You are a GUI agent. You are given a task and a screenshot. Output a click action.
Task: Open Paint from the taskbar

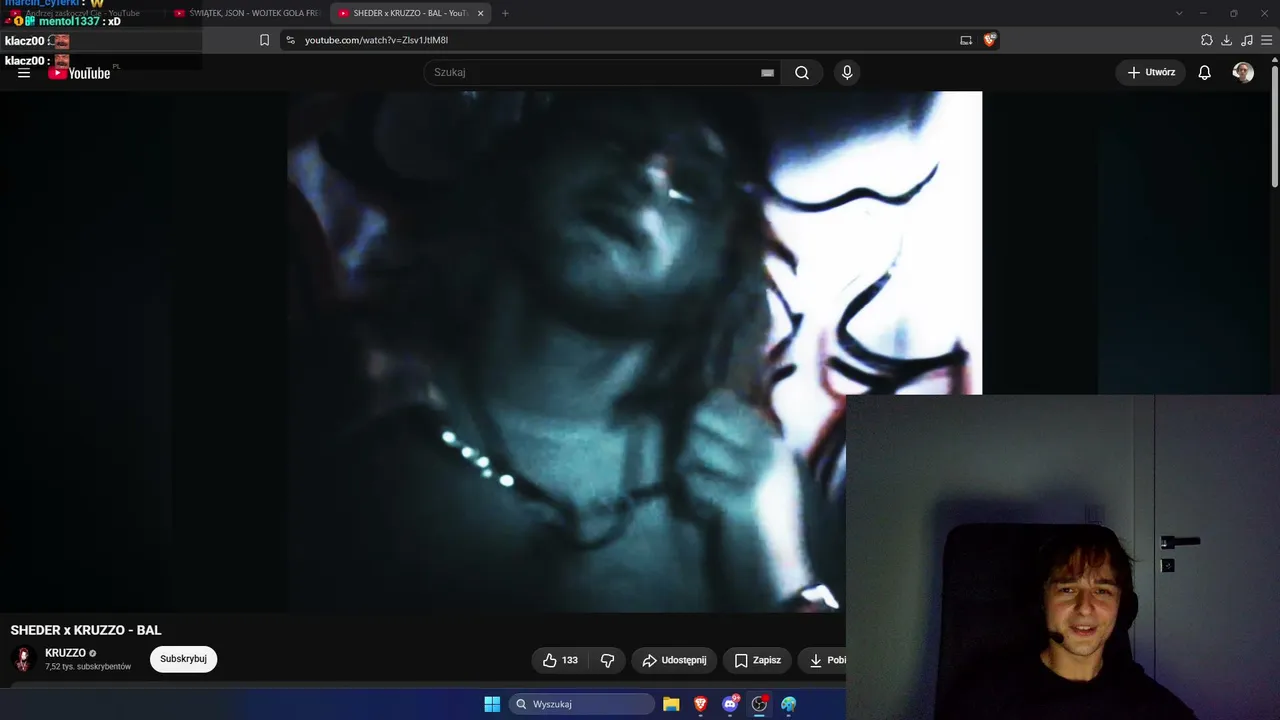tap(789, 704)
